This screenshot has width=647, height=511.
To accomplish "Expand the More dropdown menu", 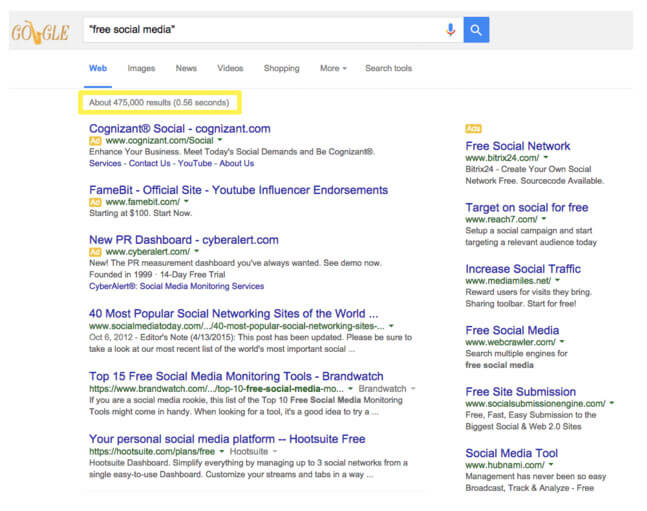I will pos(333,68).
